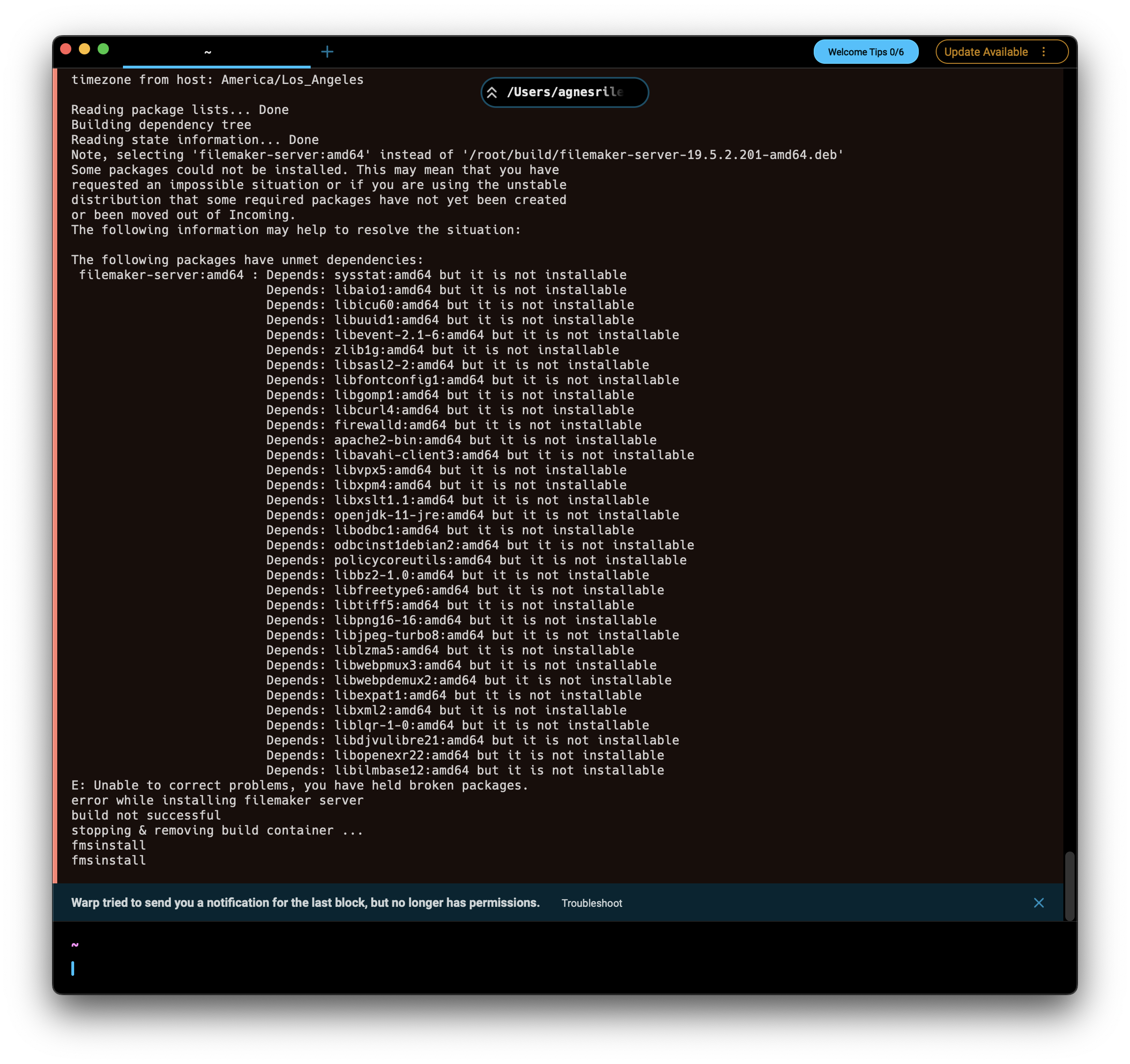Viewport: 1130px width, 1064px height.
Task: Open the Update Available three-dot menu
Action: (x=1044, y=52)
